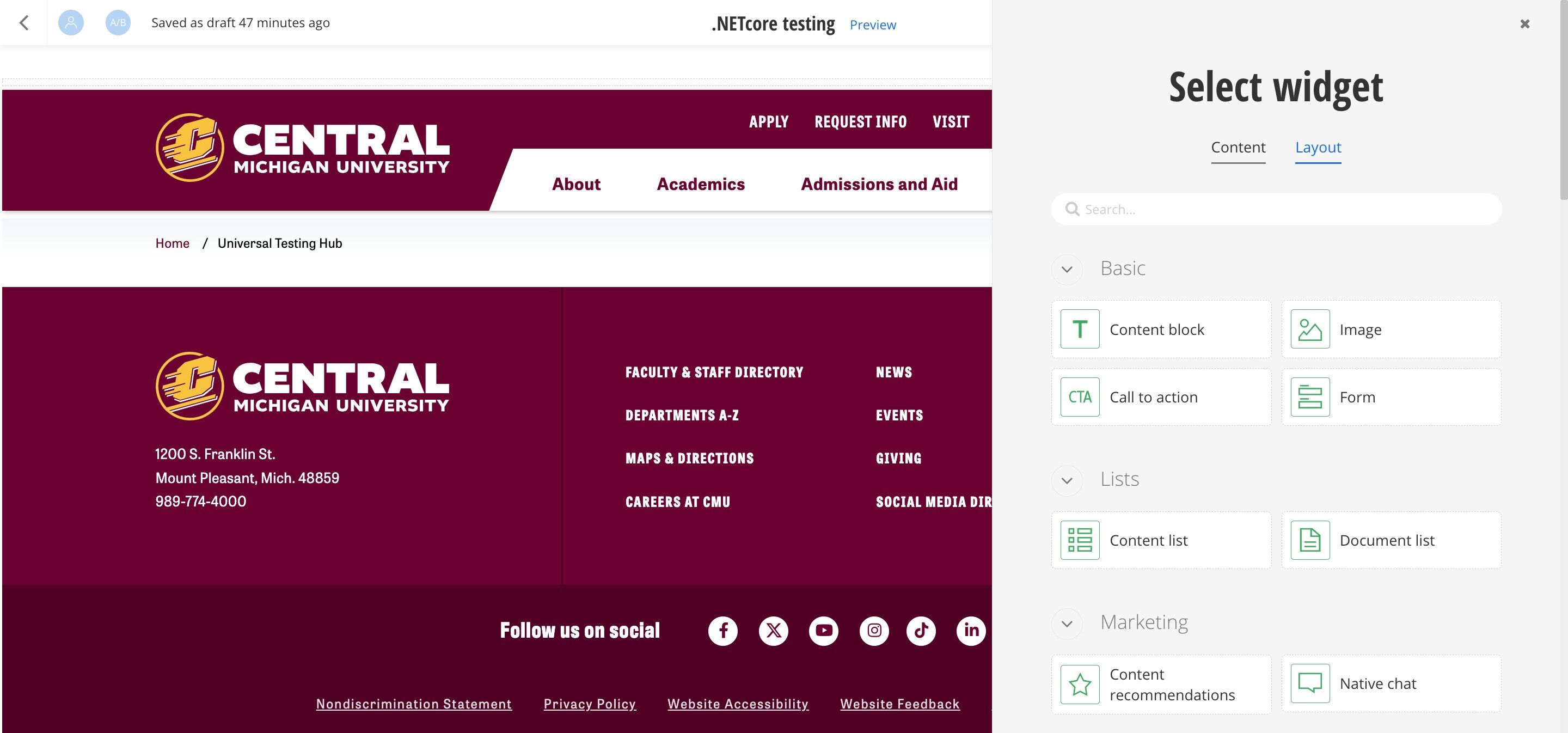
Task: Collapse the Marketing widget section
Action: point(1067,624)
